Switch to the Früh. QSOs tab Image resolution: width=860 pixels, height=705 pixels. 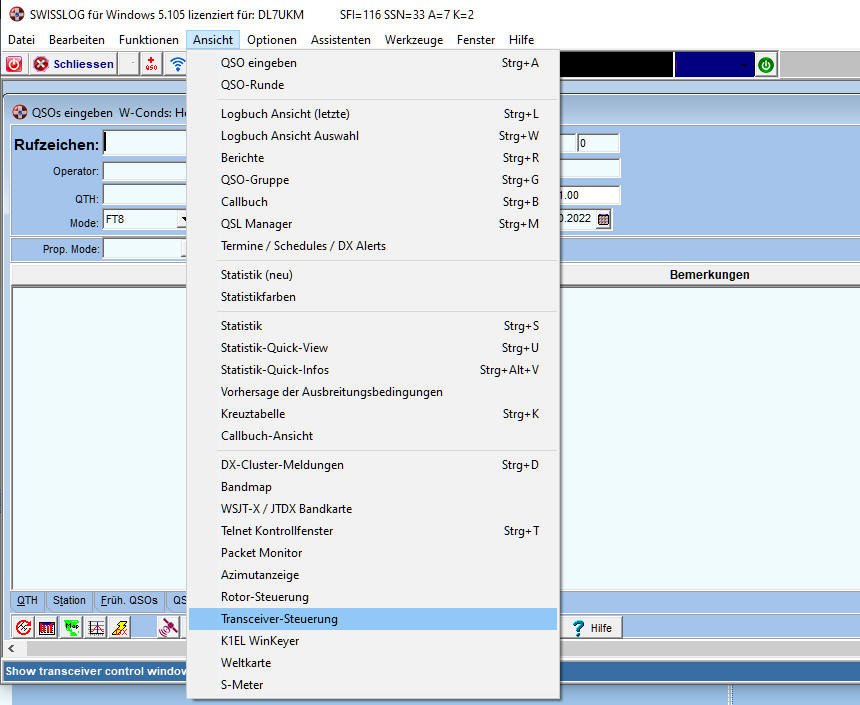tap(128, 601)
